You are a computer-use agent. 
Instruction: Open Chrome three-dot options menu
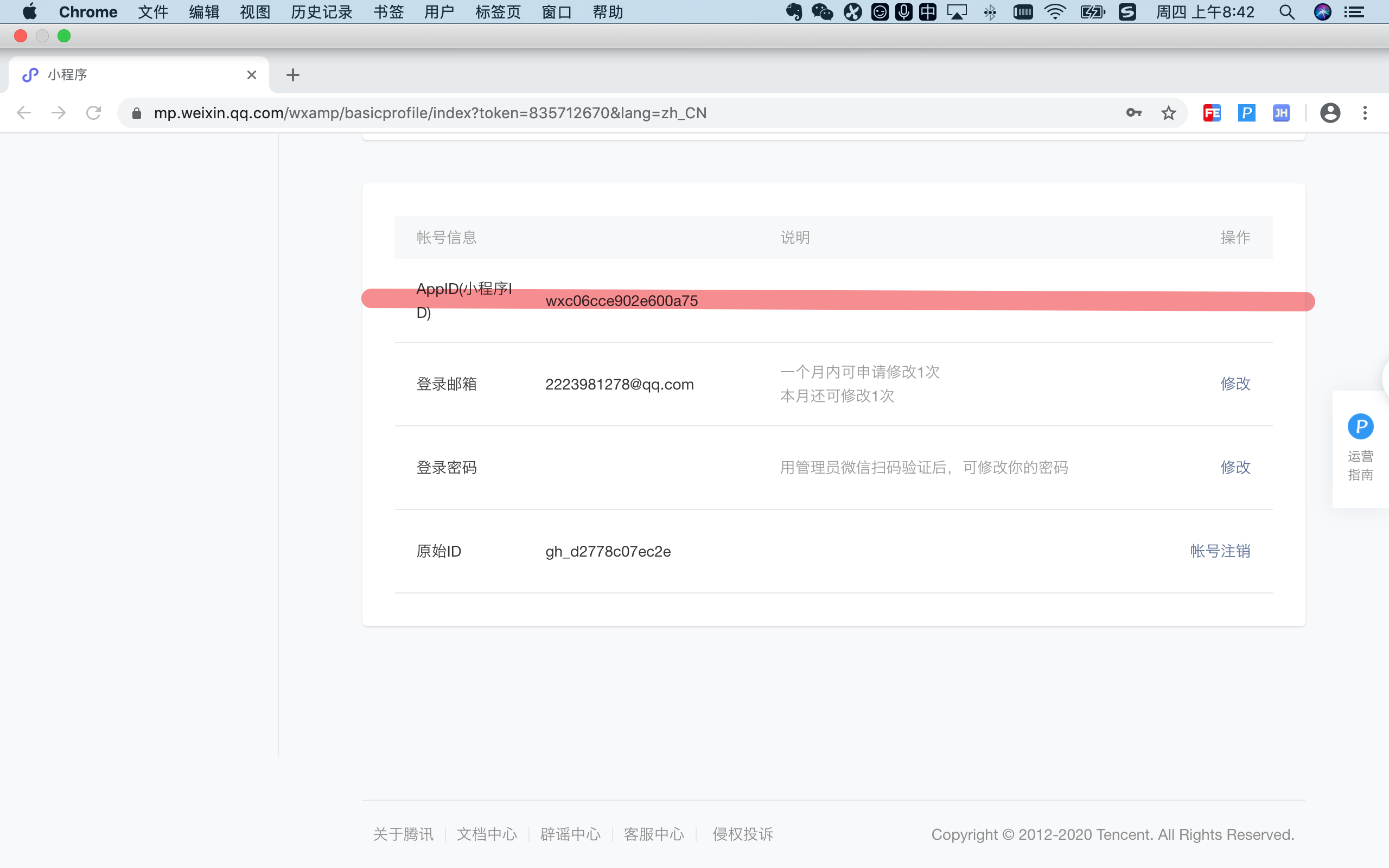(x=1365, y=113)
